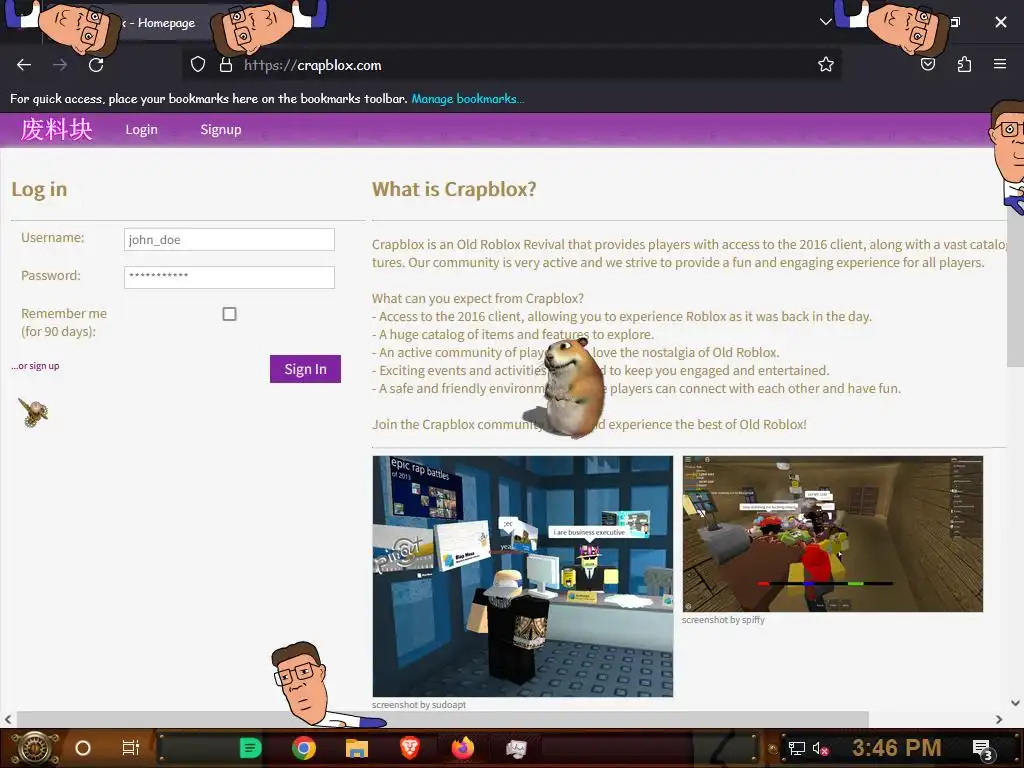1024x768 pixels.
Task: Click the horizontal scrollbar right arrow
Action: [999, 720]
